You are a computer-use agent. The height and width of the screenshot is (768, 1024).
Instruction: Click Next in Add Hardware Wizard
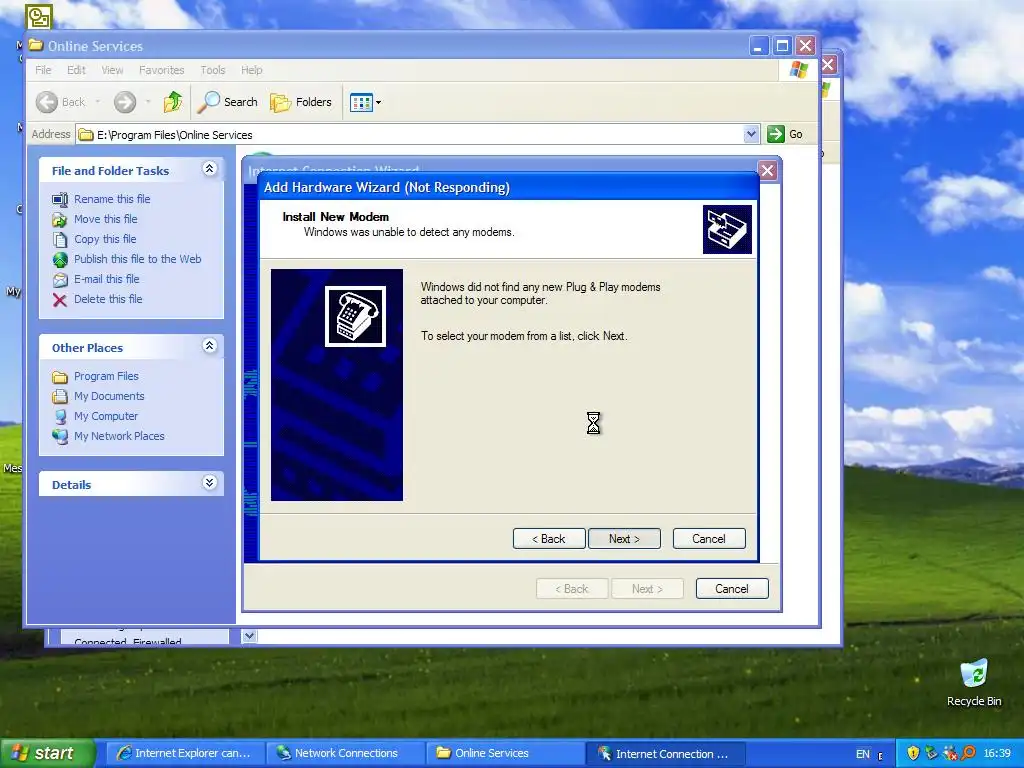(624, 539)
